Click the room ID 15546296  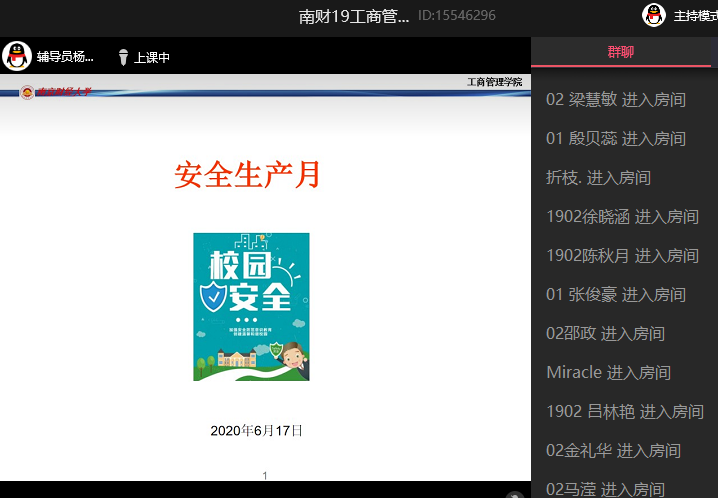point(456,16)
